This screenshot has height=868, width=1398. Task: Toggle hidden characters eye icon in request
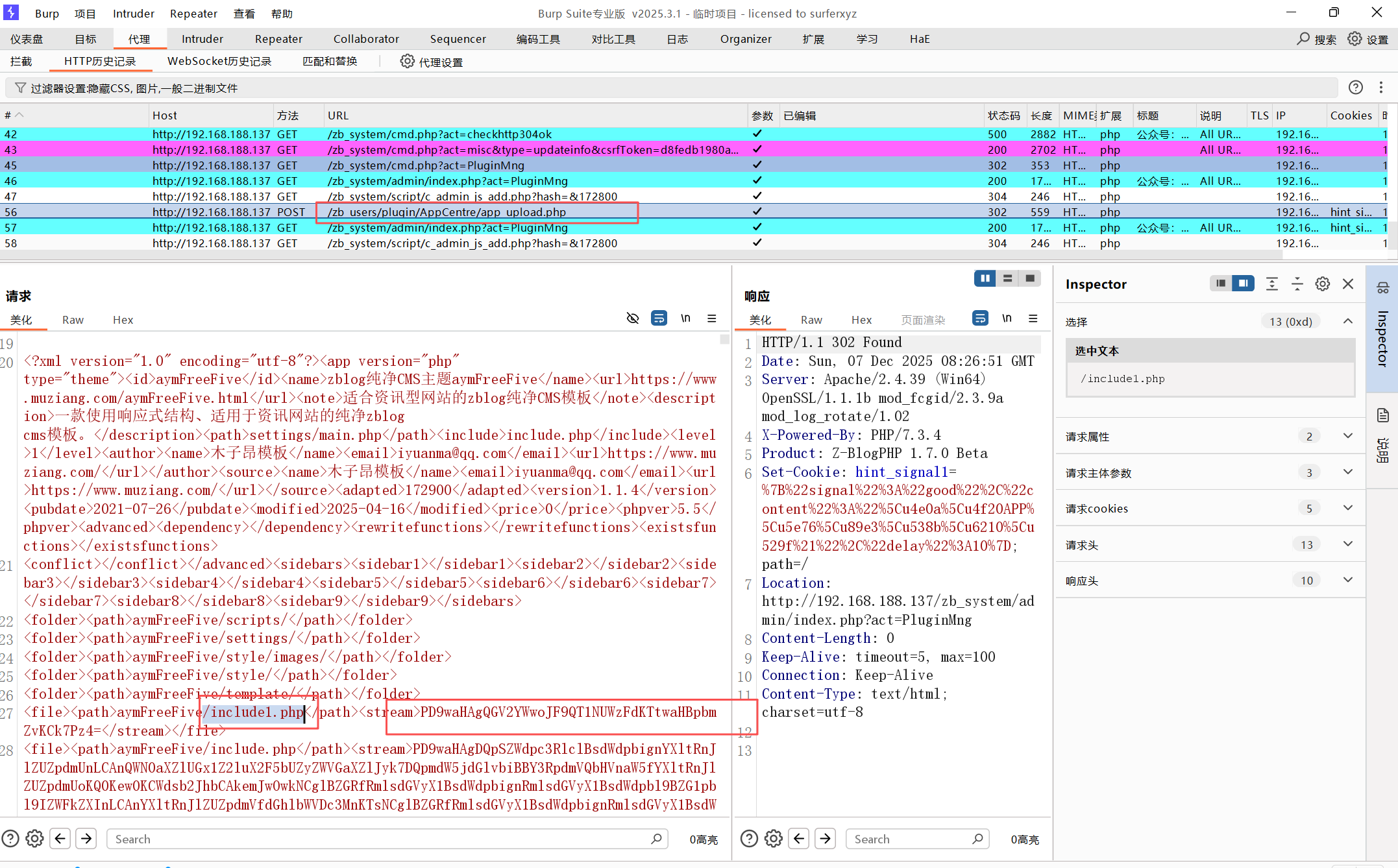coord(632,318)
